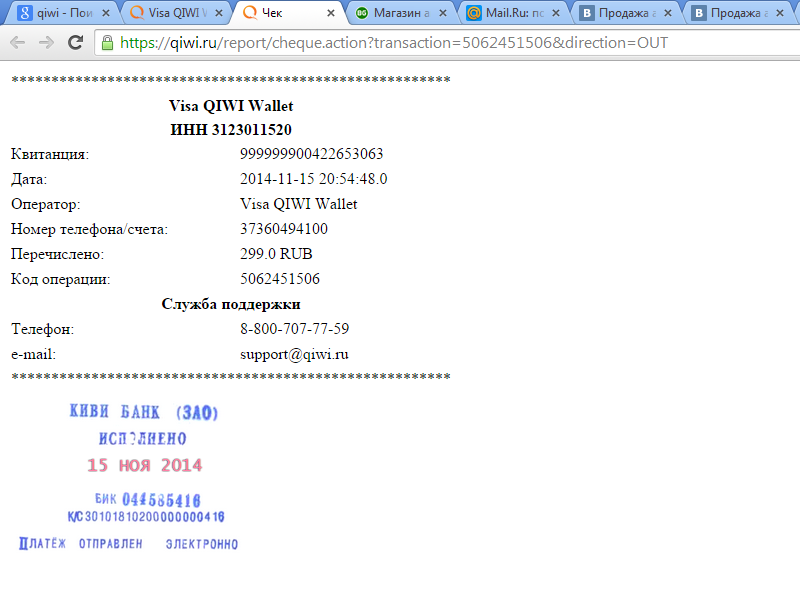Click the 'ИНН 3123011520' heading
Image resolution: width=800 pixels, height=600 pixels.
click(x=231, y=130)
